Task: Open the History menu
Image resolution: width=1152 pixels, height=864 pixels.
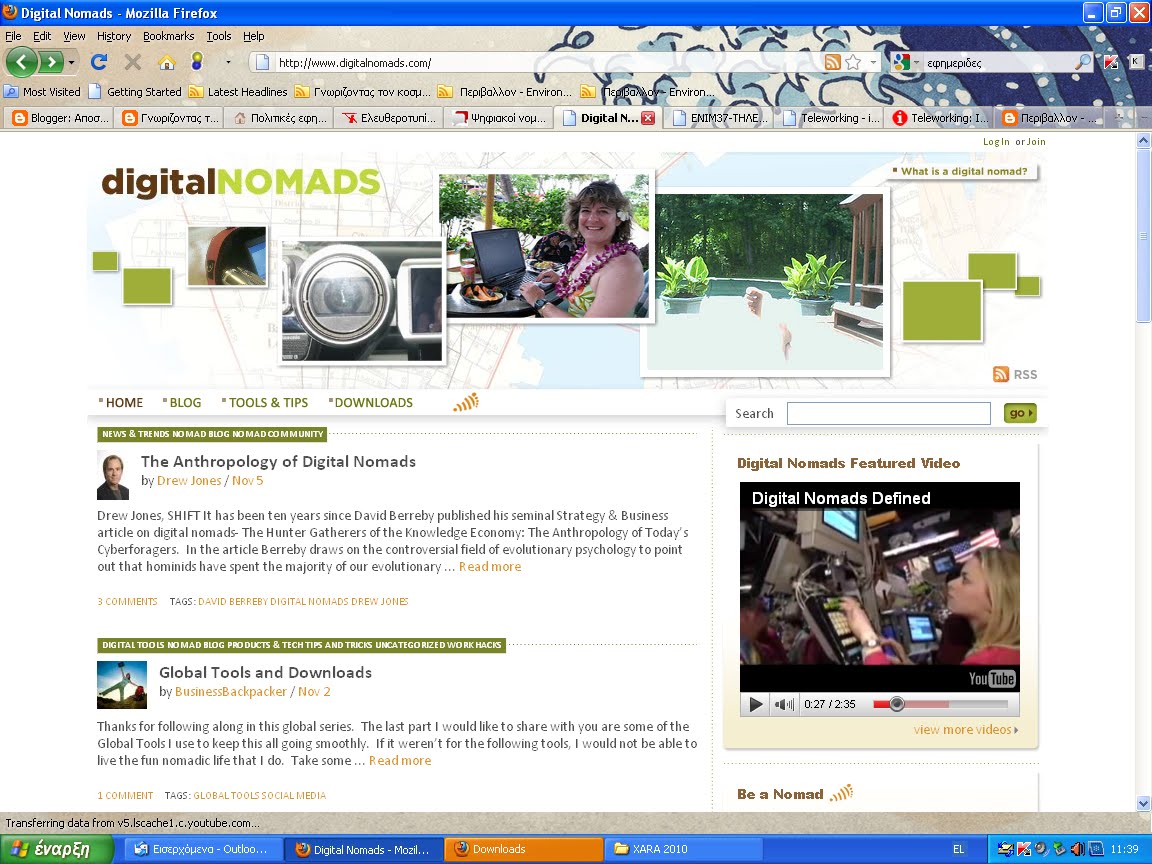Action: tap(114, 36)
